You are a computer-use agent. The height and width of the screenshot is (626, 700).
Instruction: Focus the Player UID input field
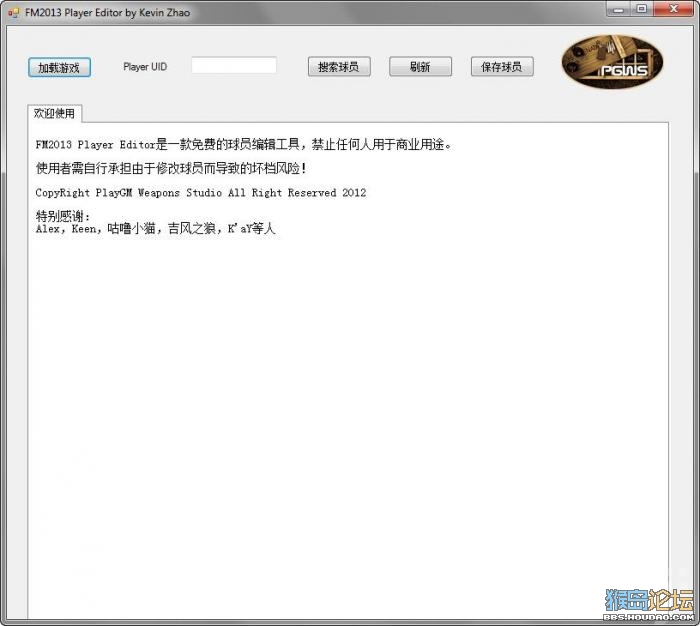[x=234, y=66]
